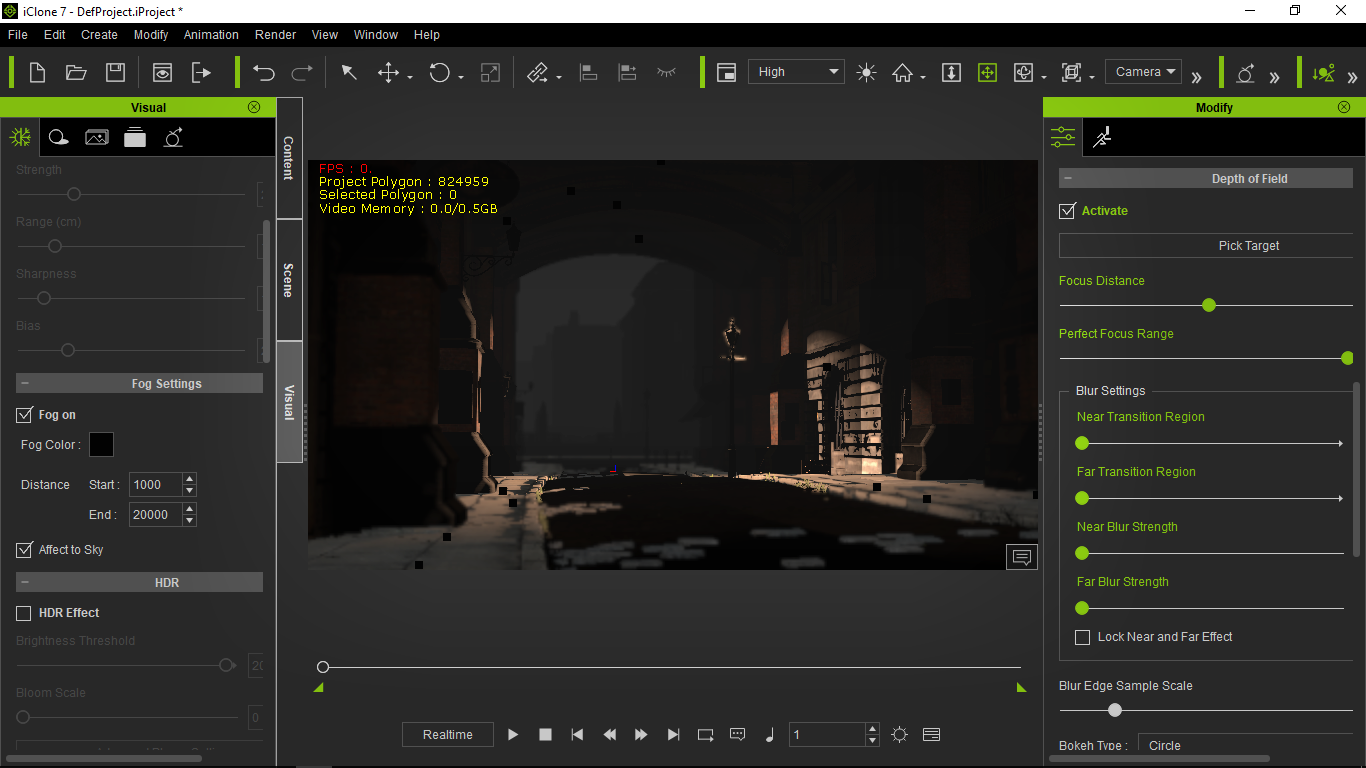Click the Focus Distance slider handle
1366x768 pixels.
tap(1209, 305)
